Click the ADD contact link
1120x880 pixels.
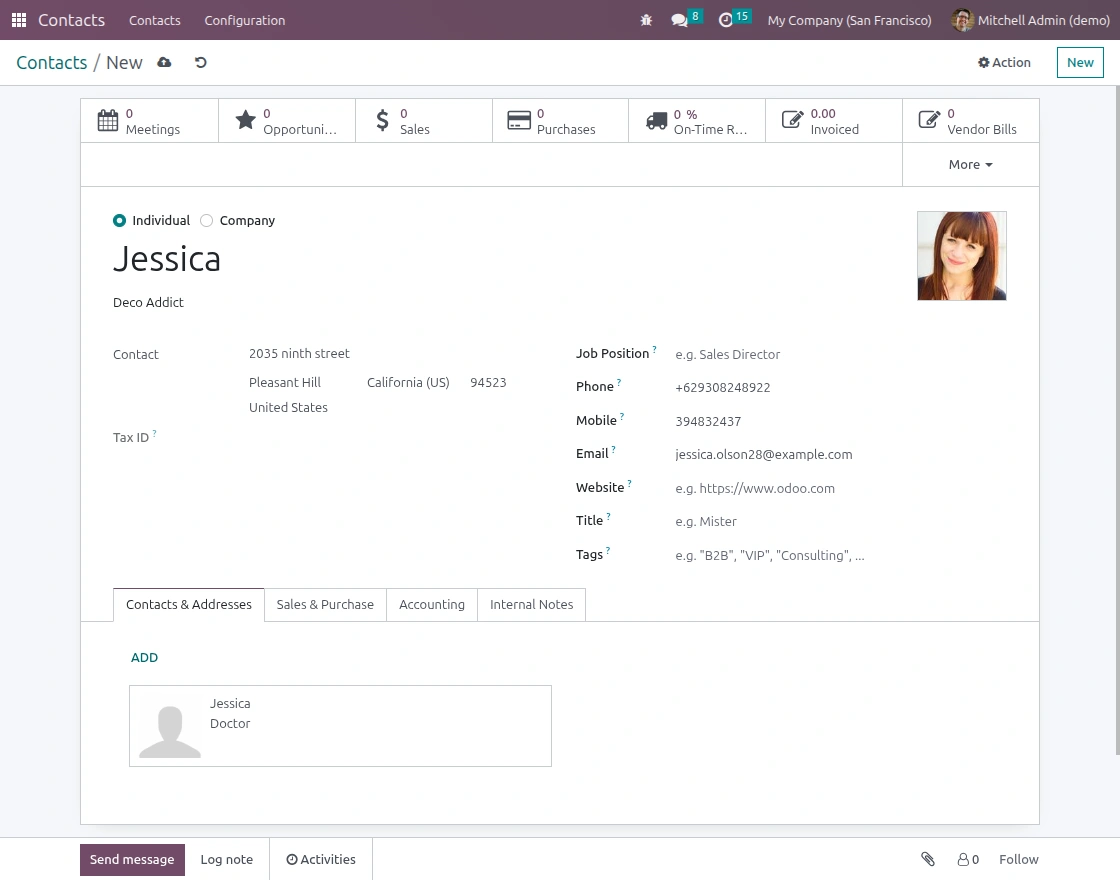[x=144, y=657]
